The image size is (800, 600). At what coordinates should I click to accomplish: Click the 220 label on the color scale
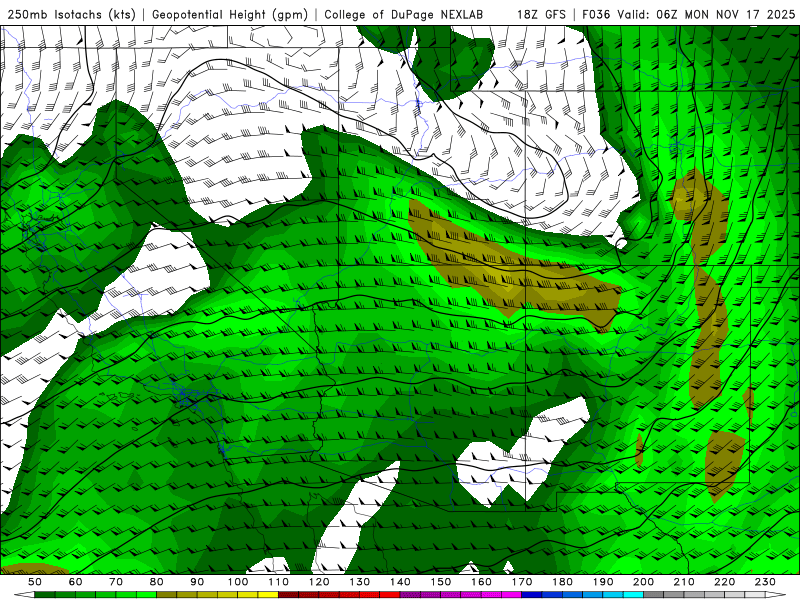724,582
